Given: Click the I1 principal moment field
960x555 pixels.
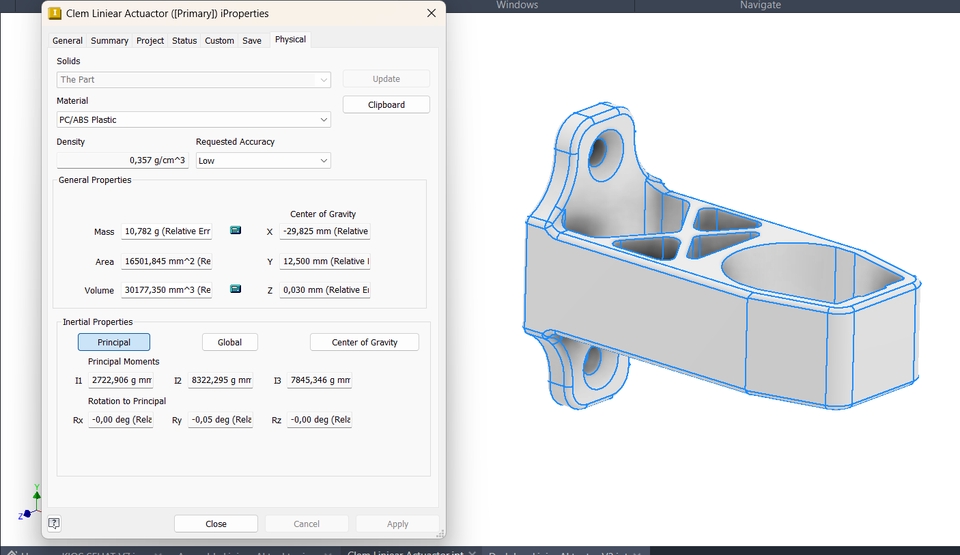Looking at the screenshot, I should pyautogui.click(x=121, y=380).
